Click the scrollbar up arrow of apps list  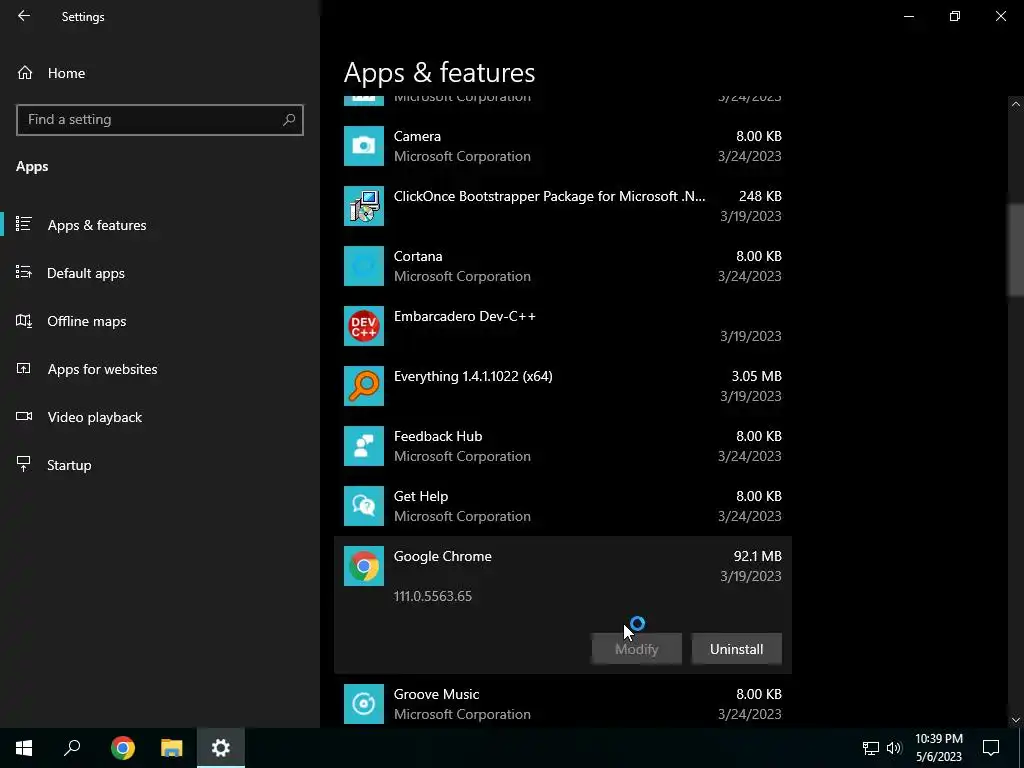(x=1016, y=104)
